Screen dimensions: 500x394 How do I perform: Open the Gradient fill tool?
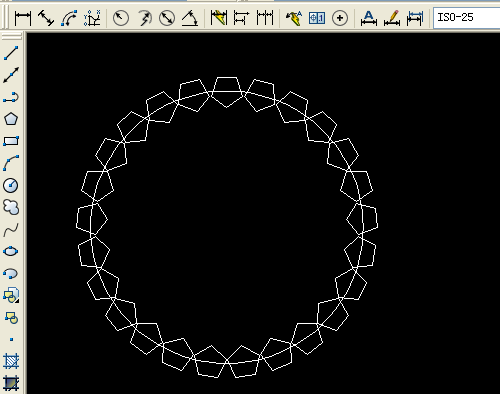click(x=11, y=383)
